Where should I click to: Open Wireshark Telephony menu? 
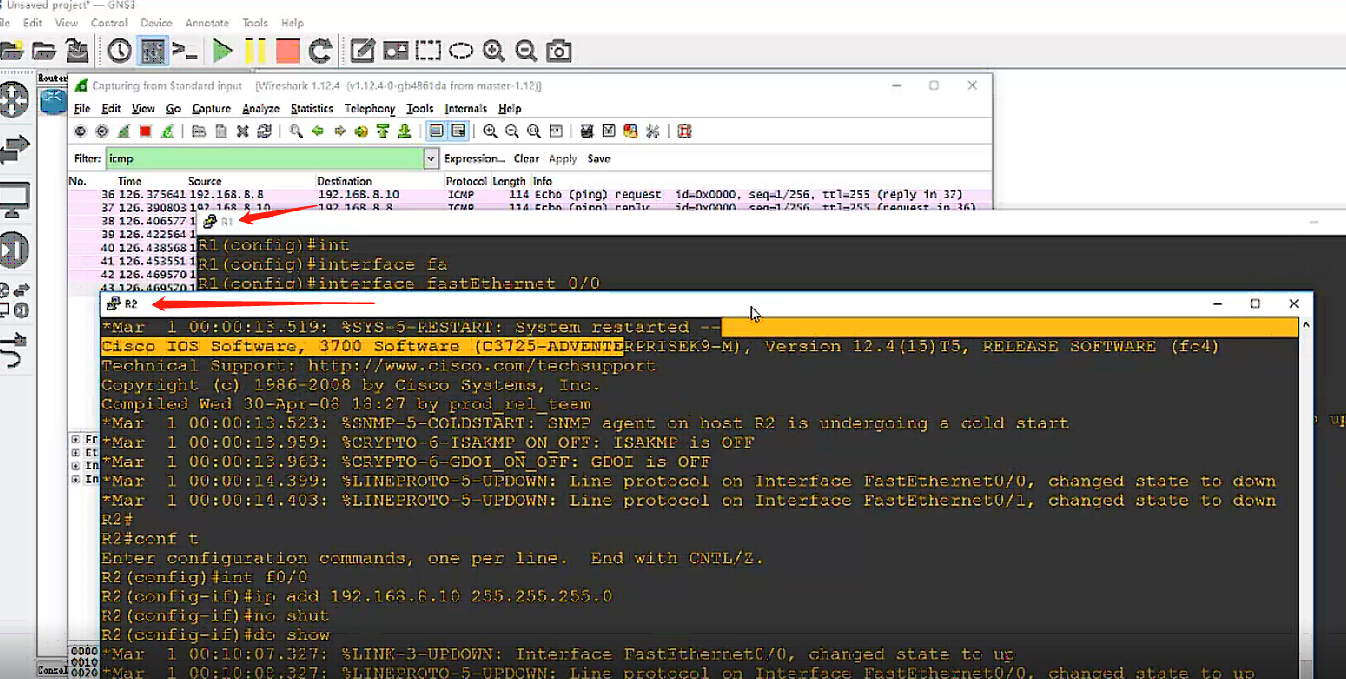point(370,108)
